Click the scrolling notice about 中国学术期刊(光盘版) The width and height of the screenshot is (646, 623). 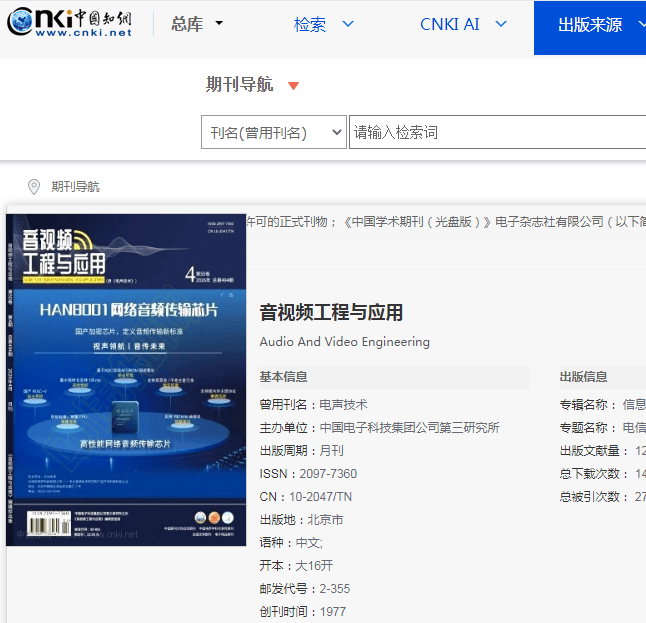[x=446, y=222]
